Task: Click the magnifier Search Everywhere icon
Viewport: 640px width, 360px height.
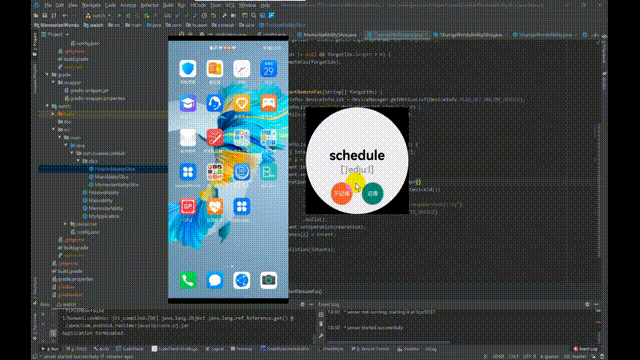Action: tap(253, 16)
